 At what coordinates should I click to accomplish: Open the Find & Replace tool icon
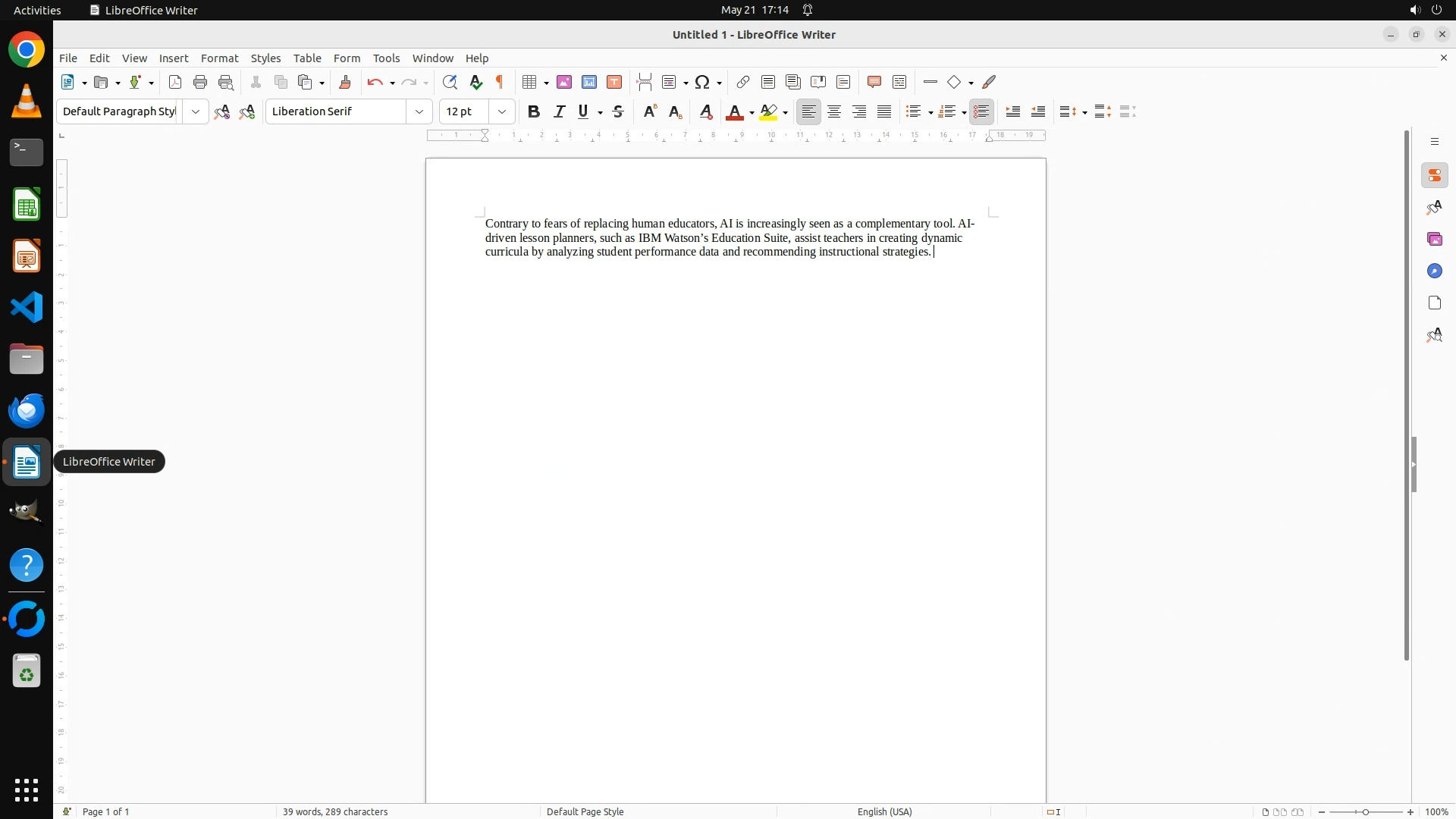pyautogui.click(x=450, y=82)
